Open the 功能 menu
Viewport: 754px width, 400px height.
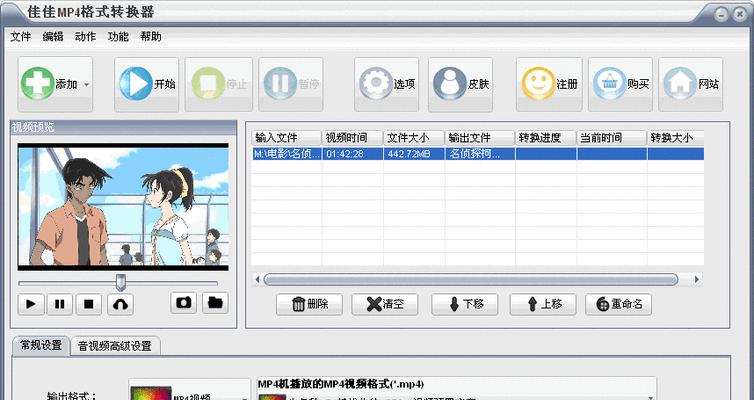(x=118, y=37)
